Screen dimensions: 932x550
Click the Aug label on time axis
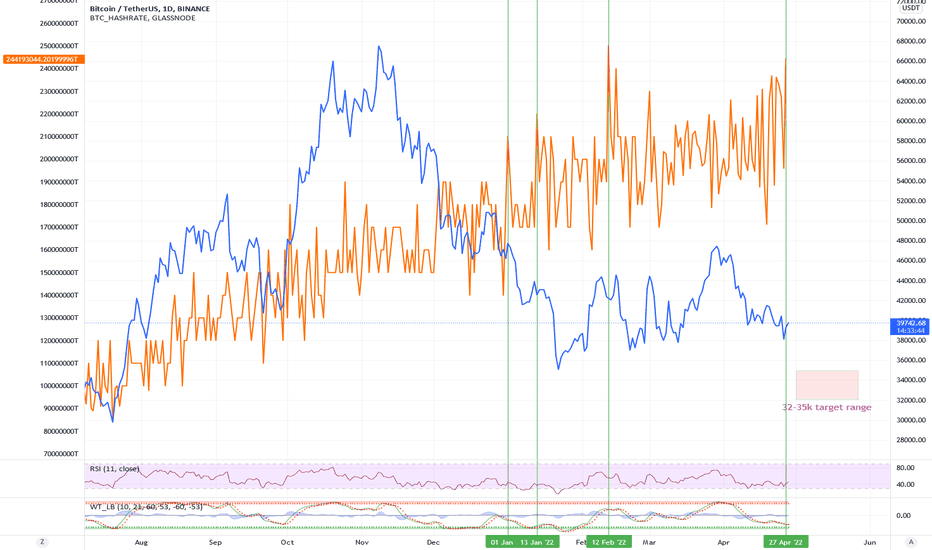[x=141, y=542]
